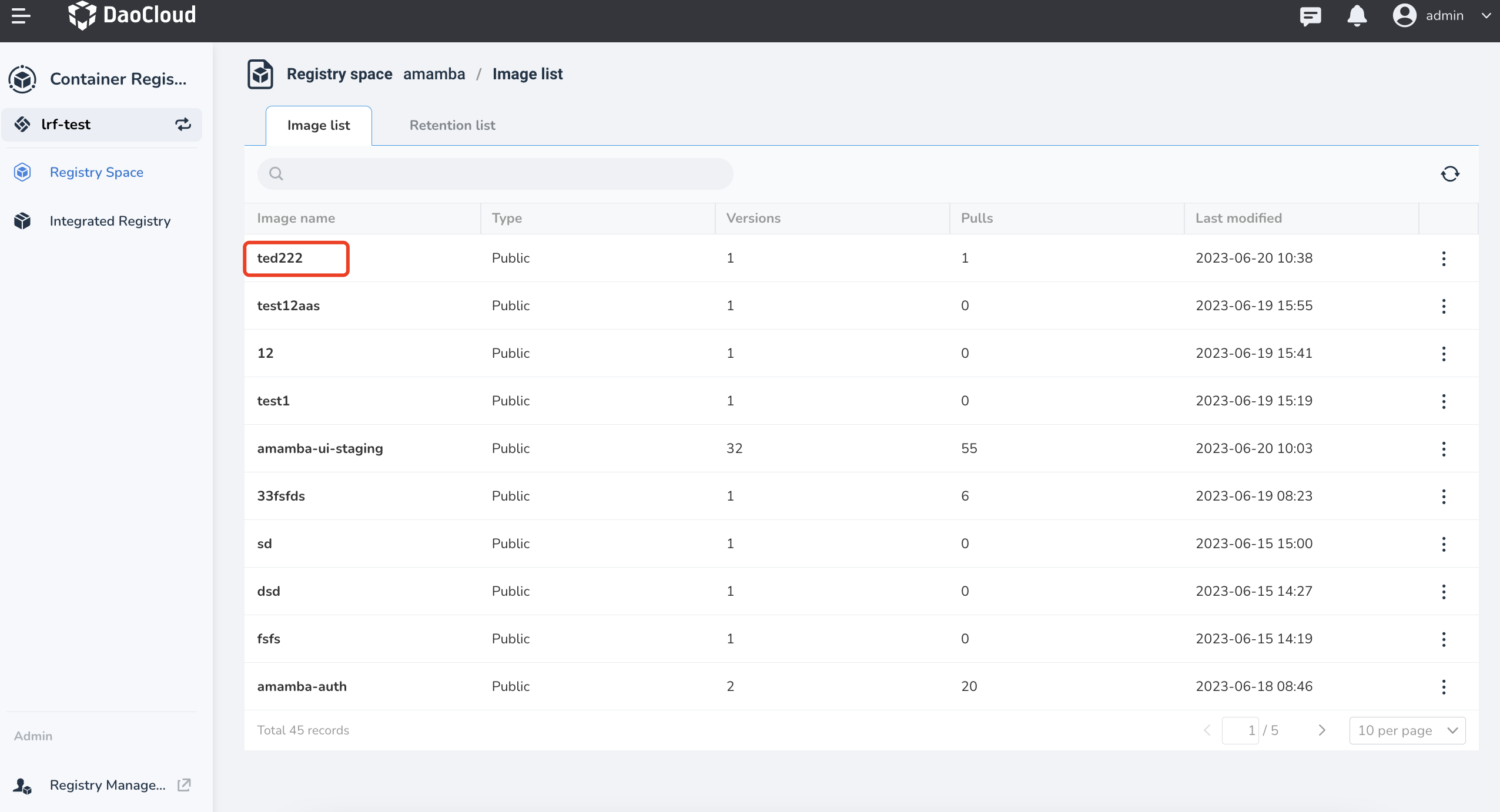Click the lrf-test workspace icon
The image size is (1500, 812).
22,124
